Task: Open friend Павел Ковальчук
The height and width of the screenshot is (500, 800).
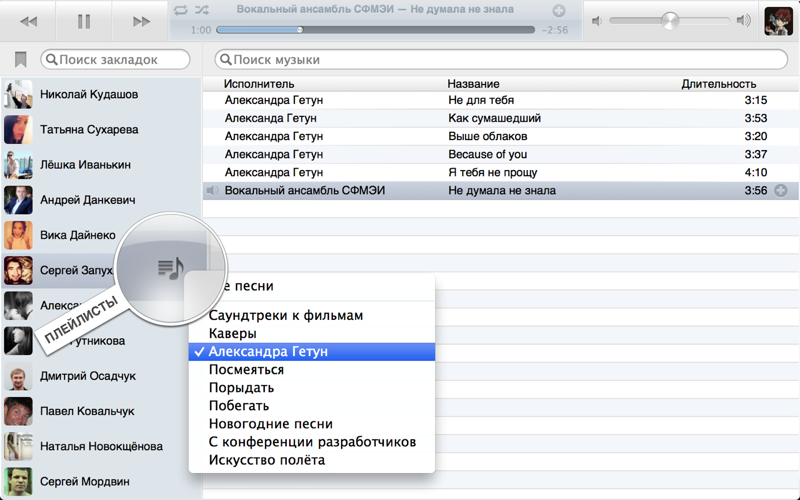Action: 87,411
